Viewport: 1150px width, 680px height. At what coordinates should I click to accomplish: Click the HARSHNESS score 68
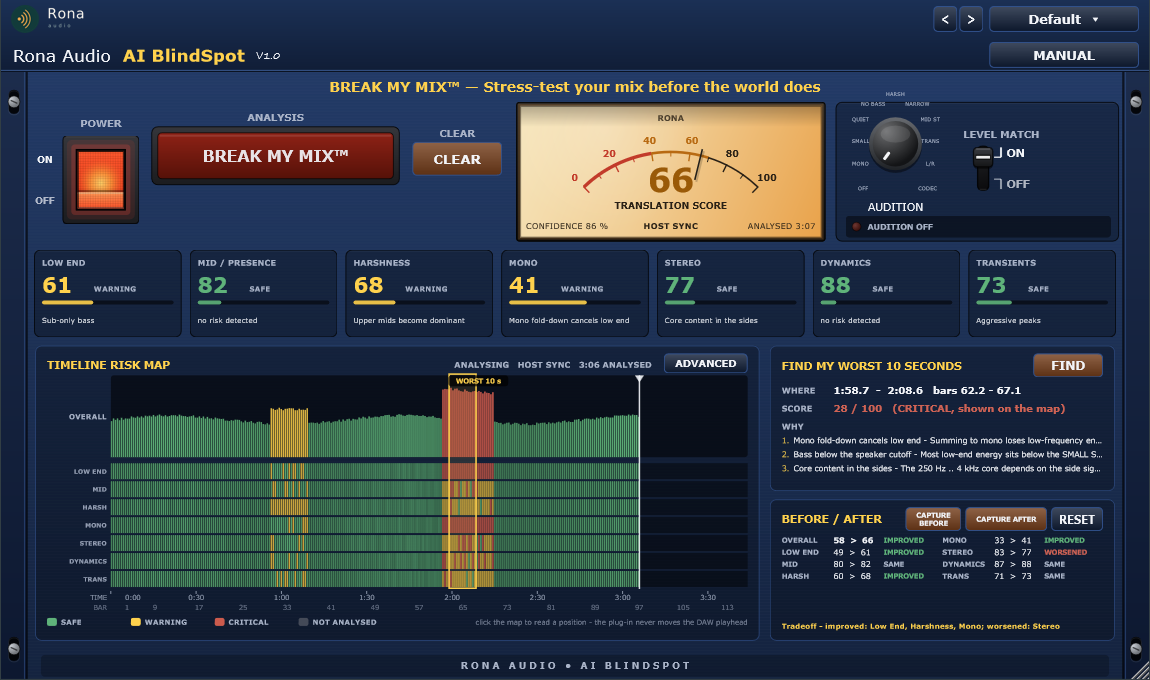368,285
